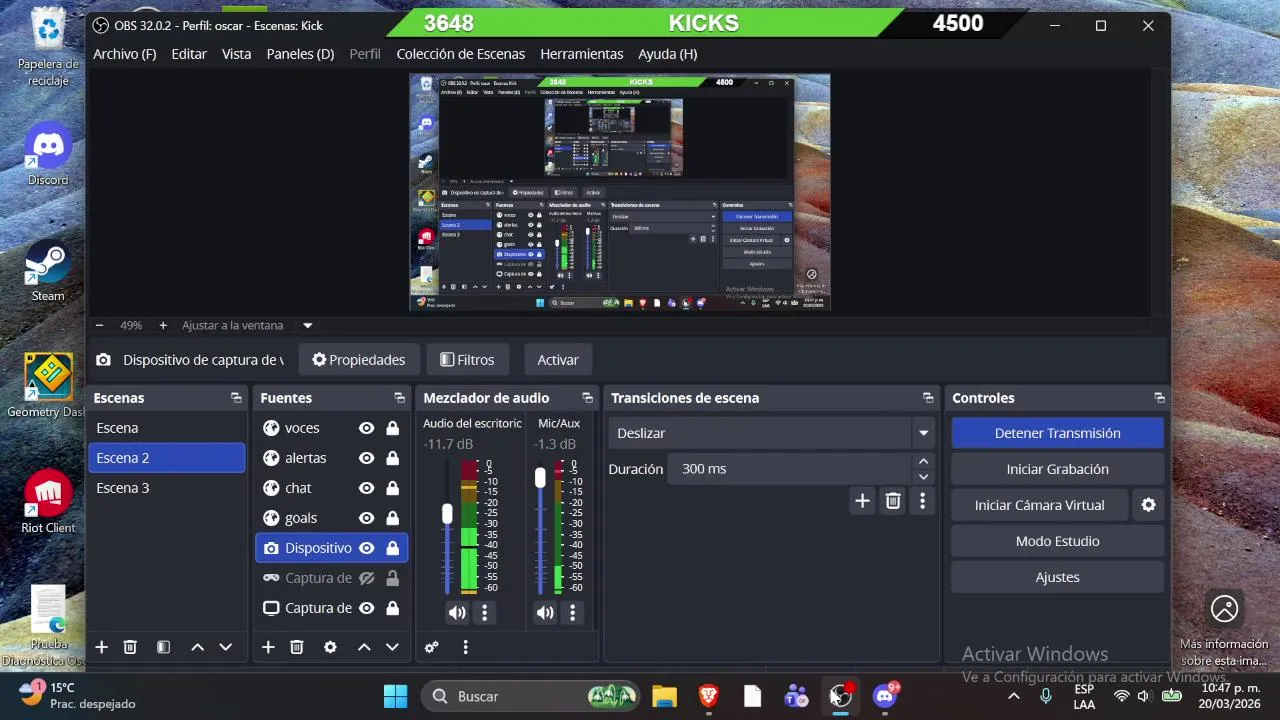1280x720 pixels.
Task: Add a scene transition plus icon
Action: [x=862, y=501]
